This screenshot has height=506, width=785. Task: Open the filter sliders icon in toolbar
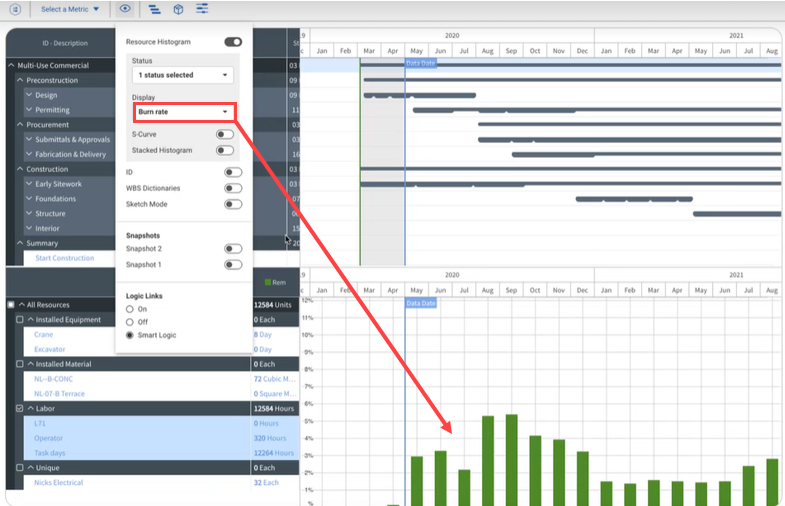coord(202,9)
